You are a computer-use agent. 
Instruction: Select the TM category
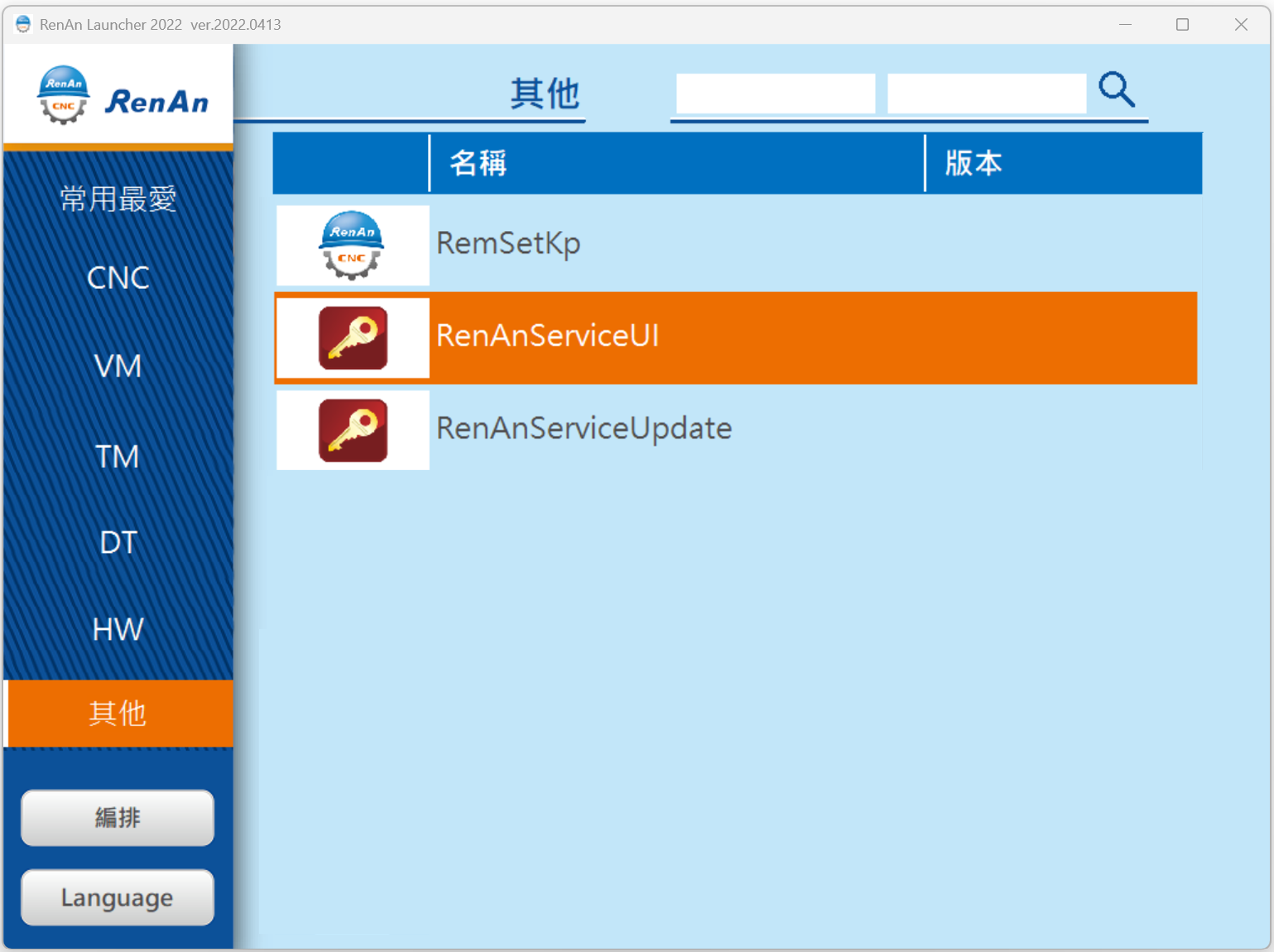(x=118, y=456)
